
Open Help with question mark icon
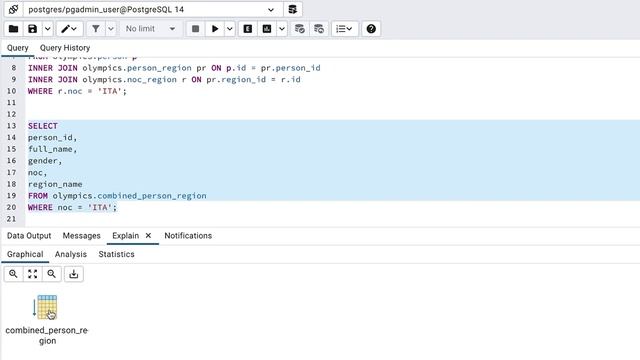(371, 29)
